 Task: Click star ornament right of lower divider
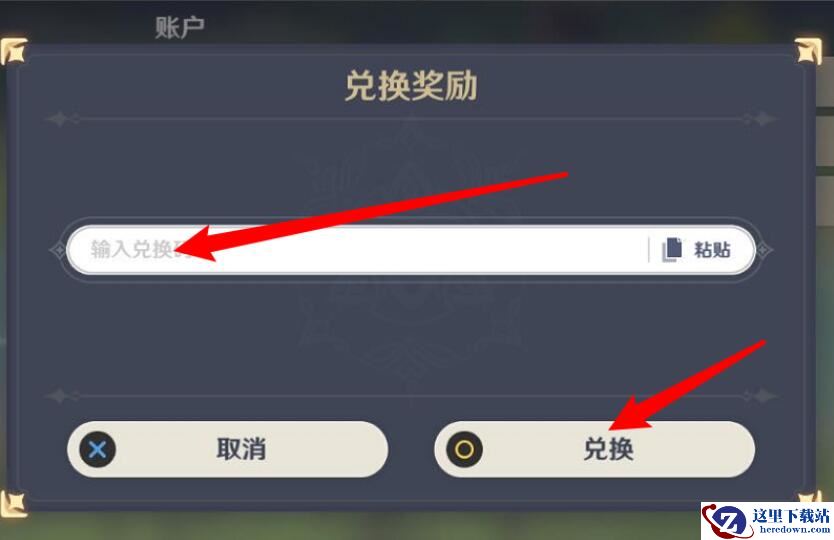(x=764, y=396)
